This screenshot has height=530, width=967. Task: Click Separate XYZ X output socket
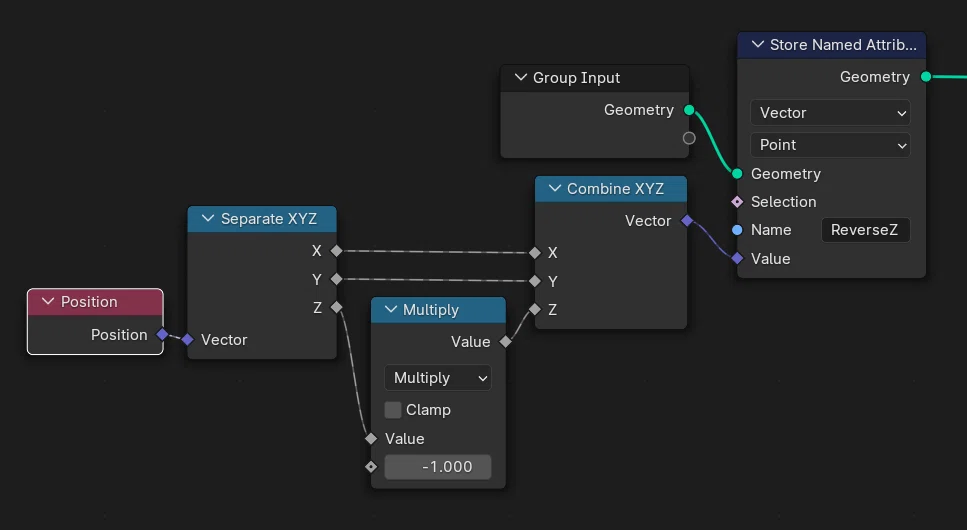point(336,251)
